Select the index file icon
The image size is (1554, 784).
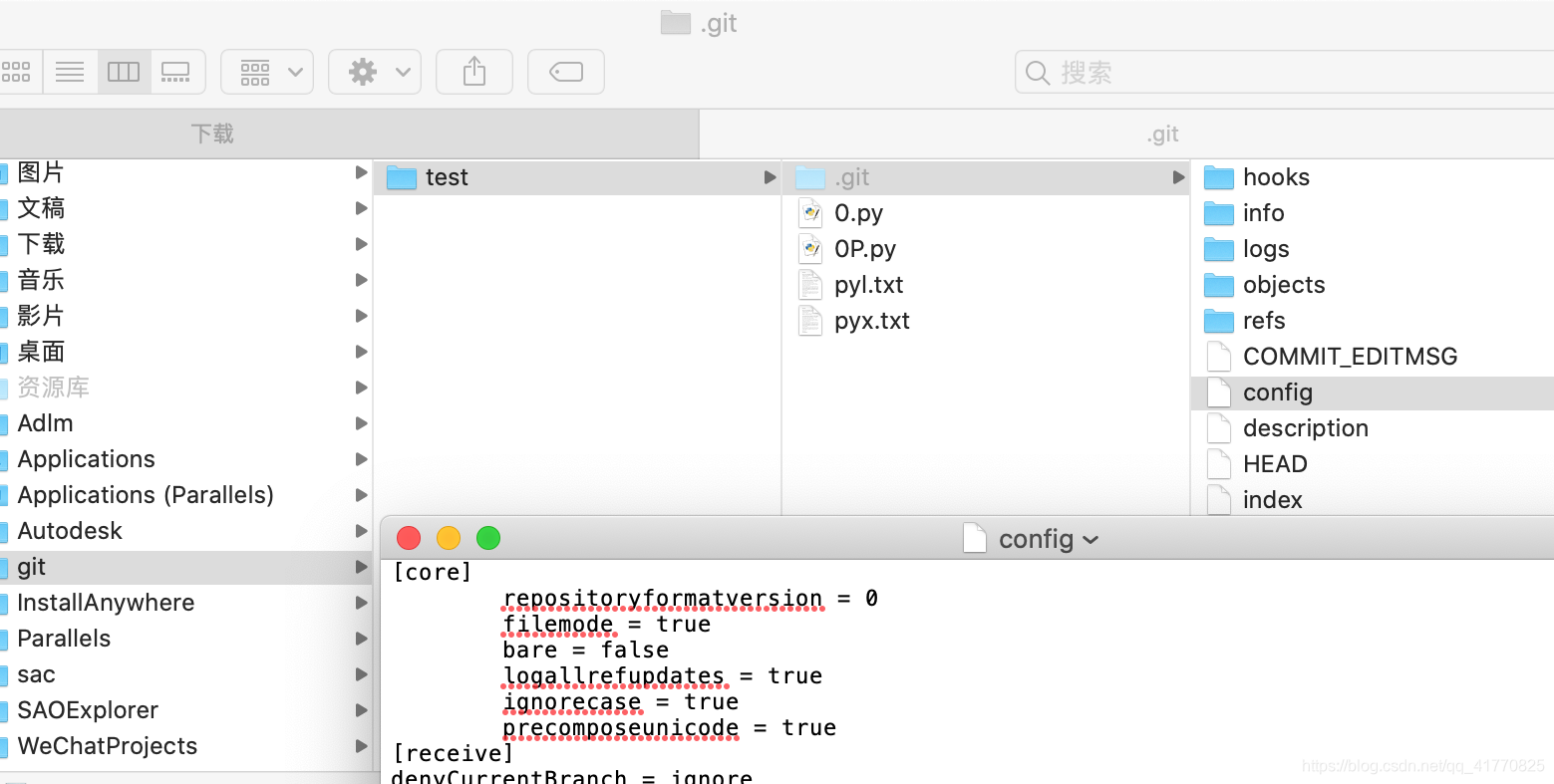[1219, 500]
